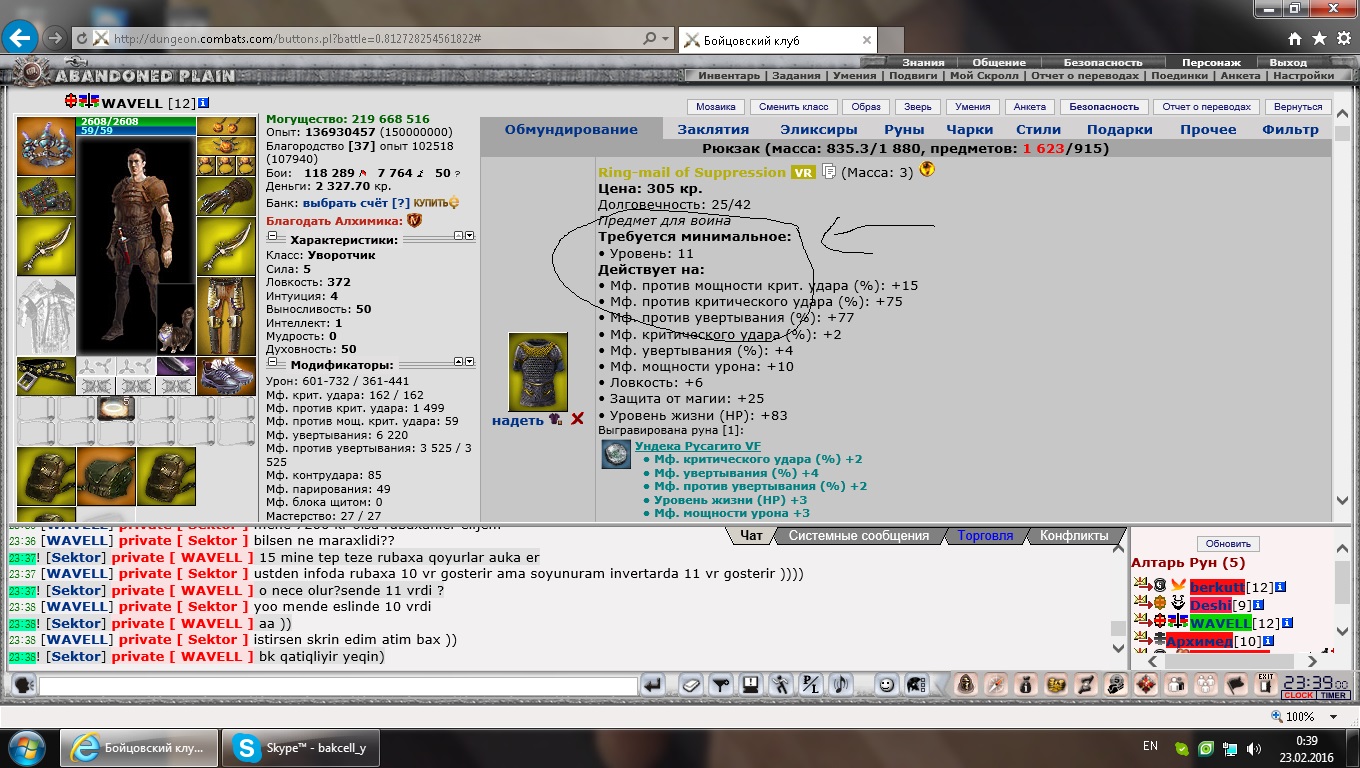Switch to the Заклятия tab

713,129
